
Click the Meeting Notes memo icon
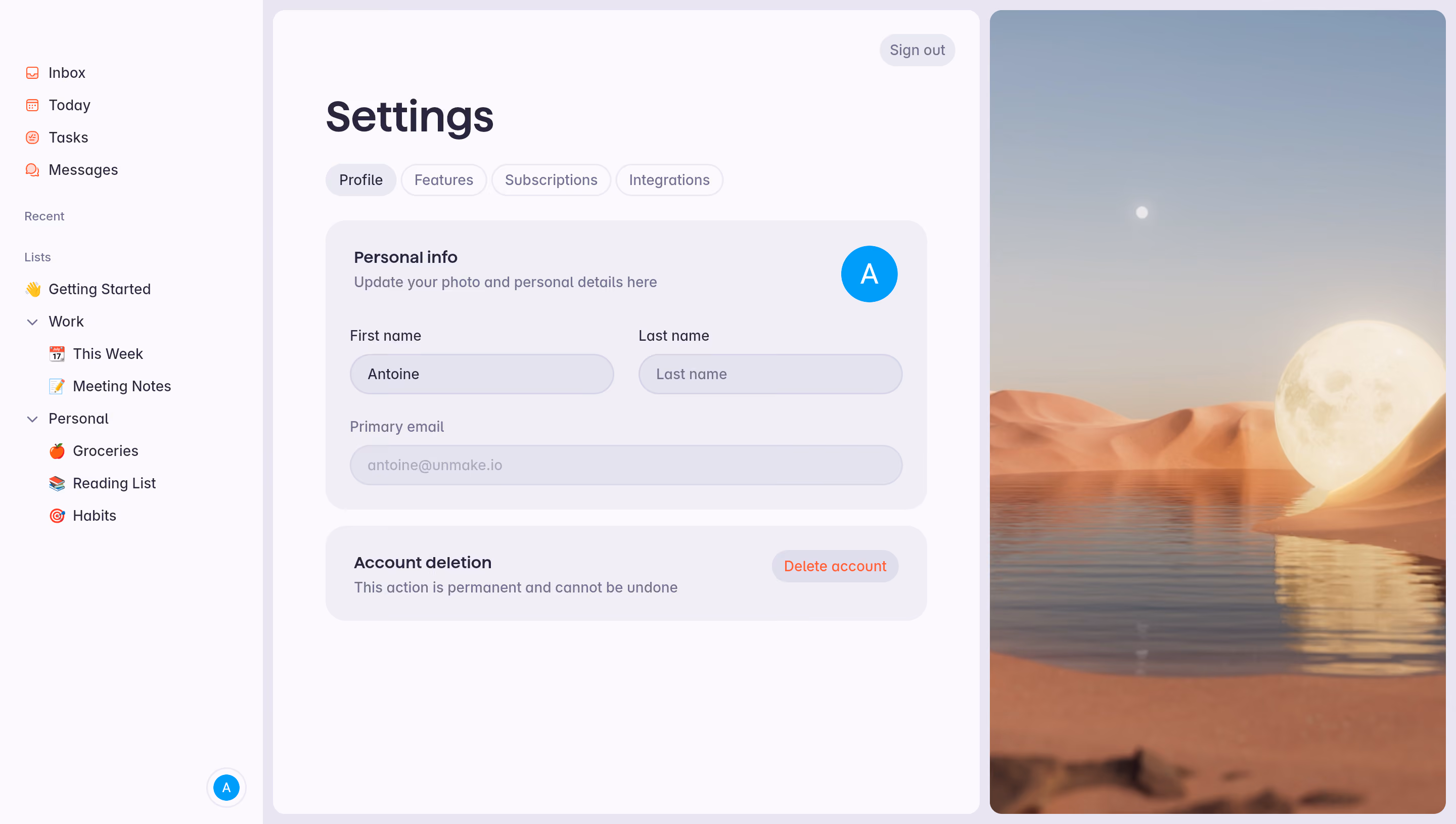[x=57, y=386]
